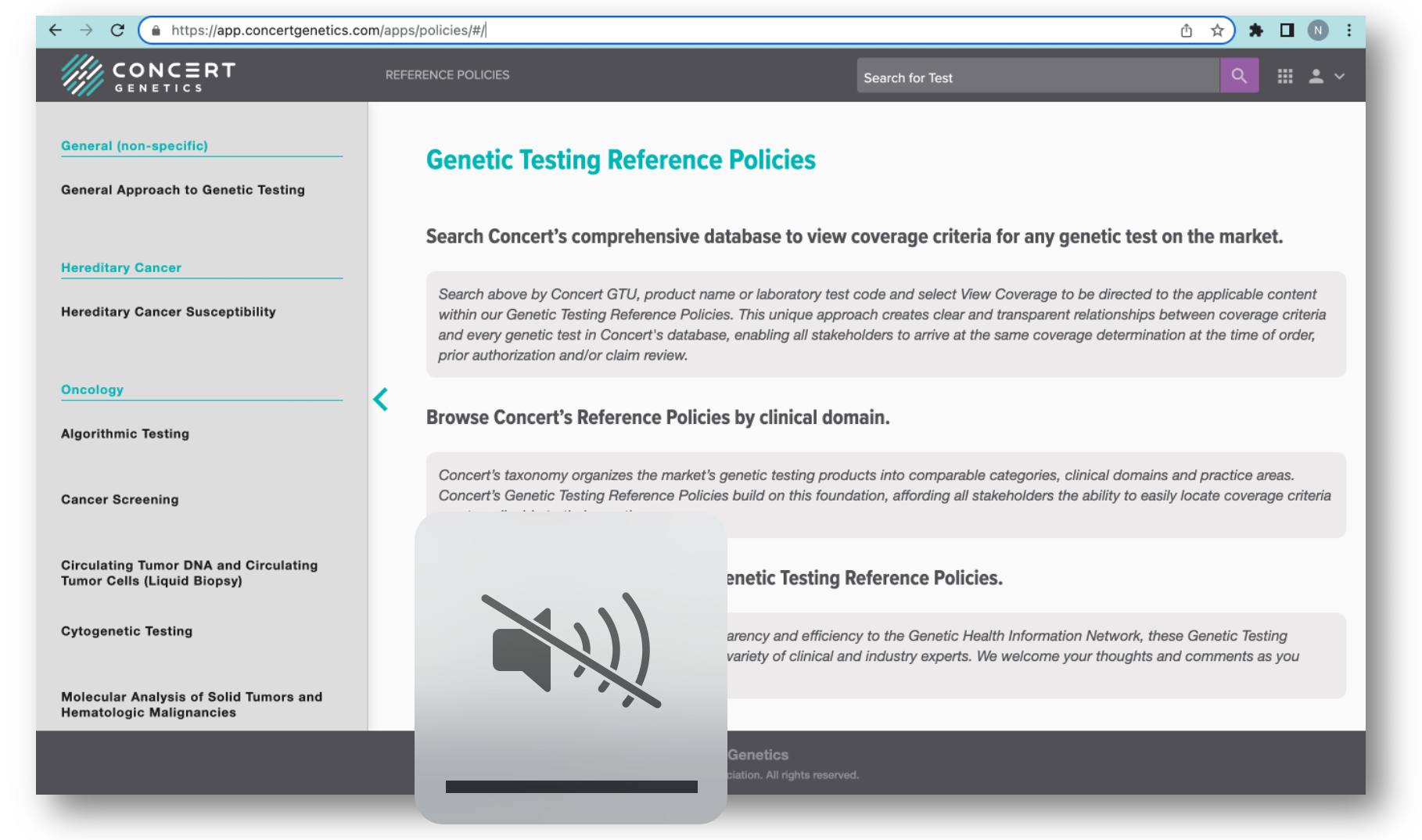Open the apps grid icon

click(x=1285, y=76)
